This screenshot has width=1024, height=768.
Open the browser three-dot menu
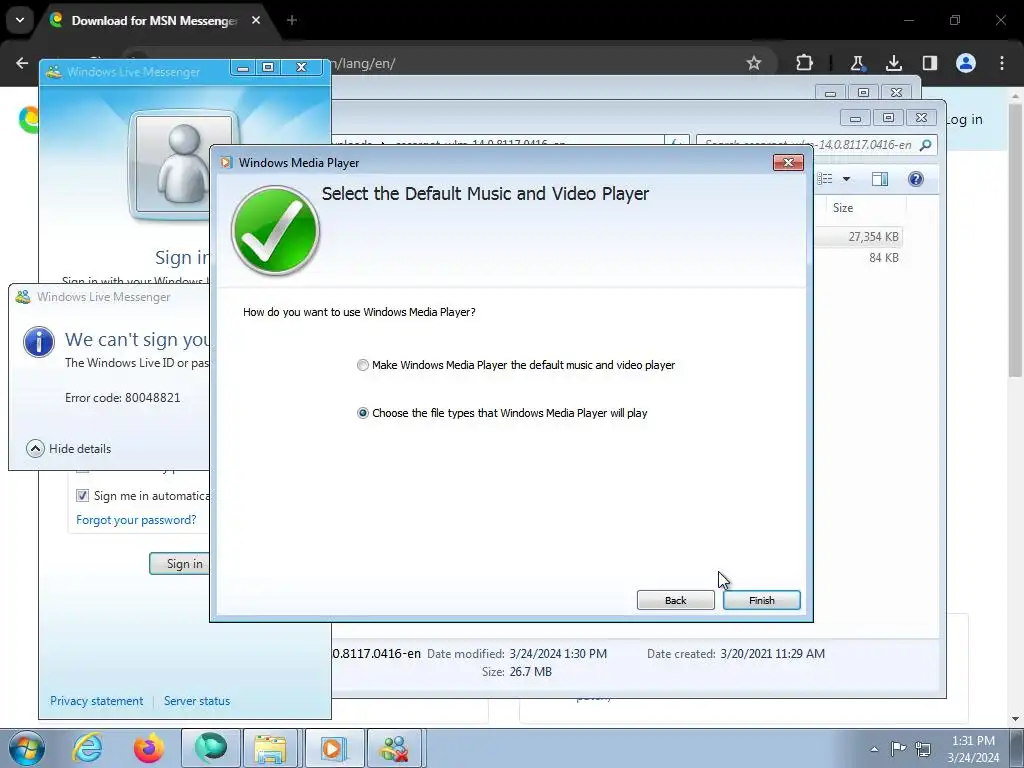tap(1002, 63)
